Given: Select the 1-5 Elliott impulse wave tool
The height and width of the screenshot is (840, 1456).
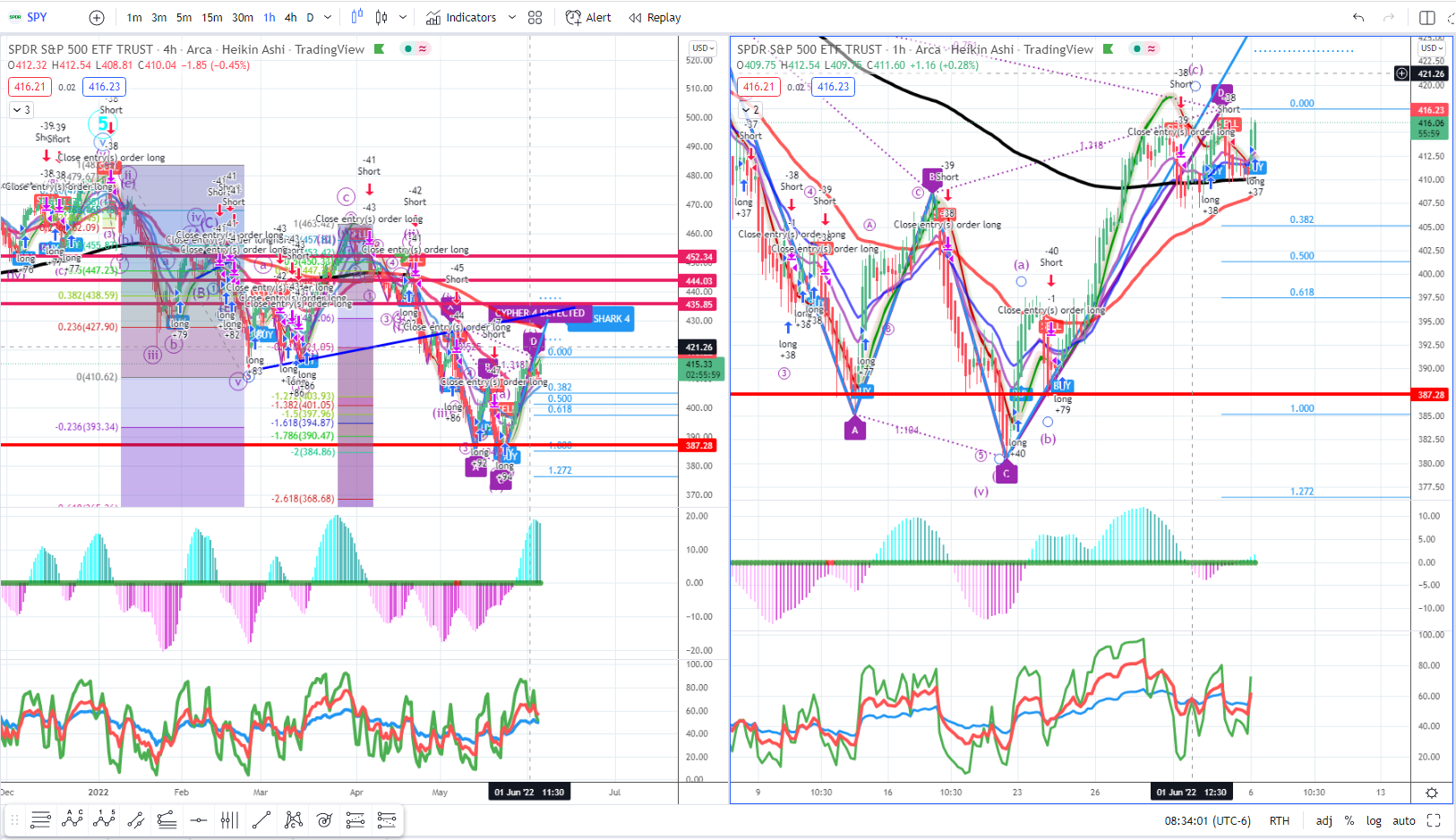Looking at the screenshot, I should pyautogui.click(x=104, y=819).
